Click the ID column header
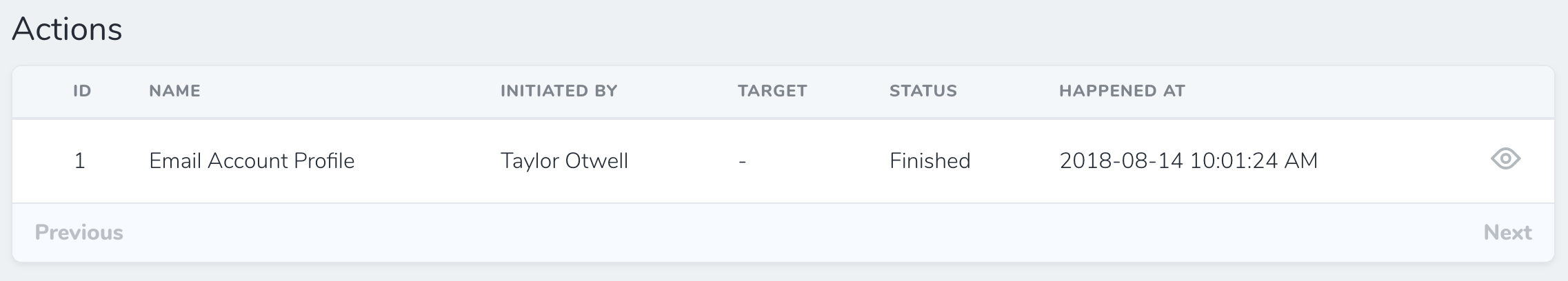 (82, 91)
